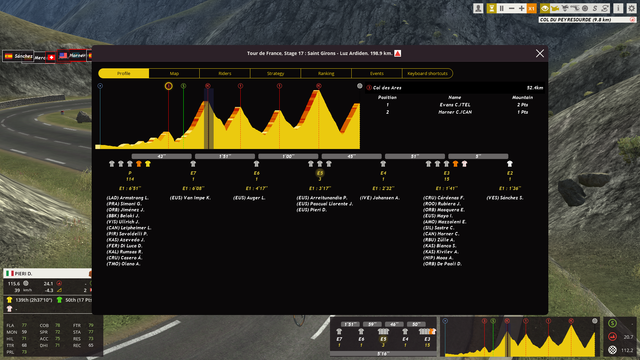This screenshot has width=640, height=360.
Task: Select rider (VIS) Ullrich J.
Action: tap(123, 222)
